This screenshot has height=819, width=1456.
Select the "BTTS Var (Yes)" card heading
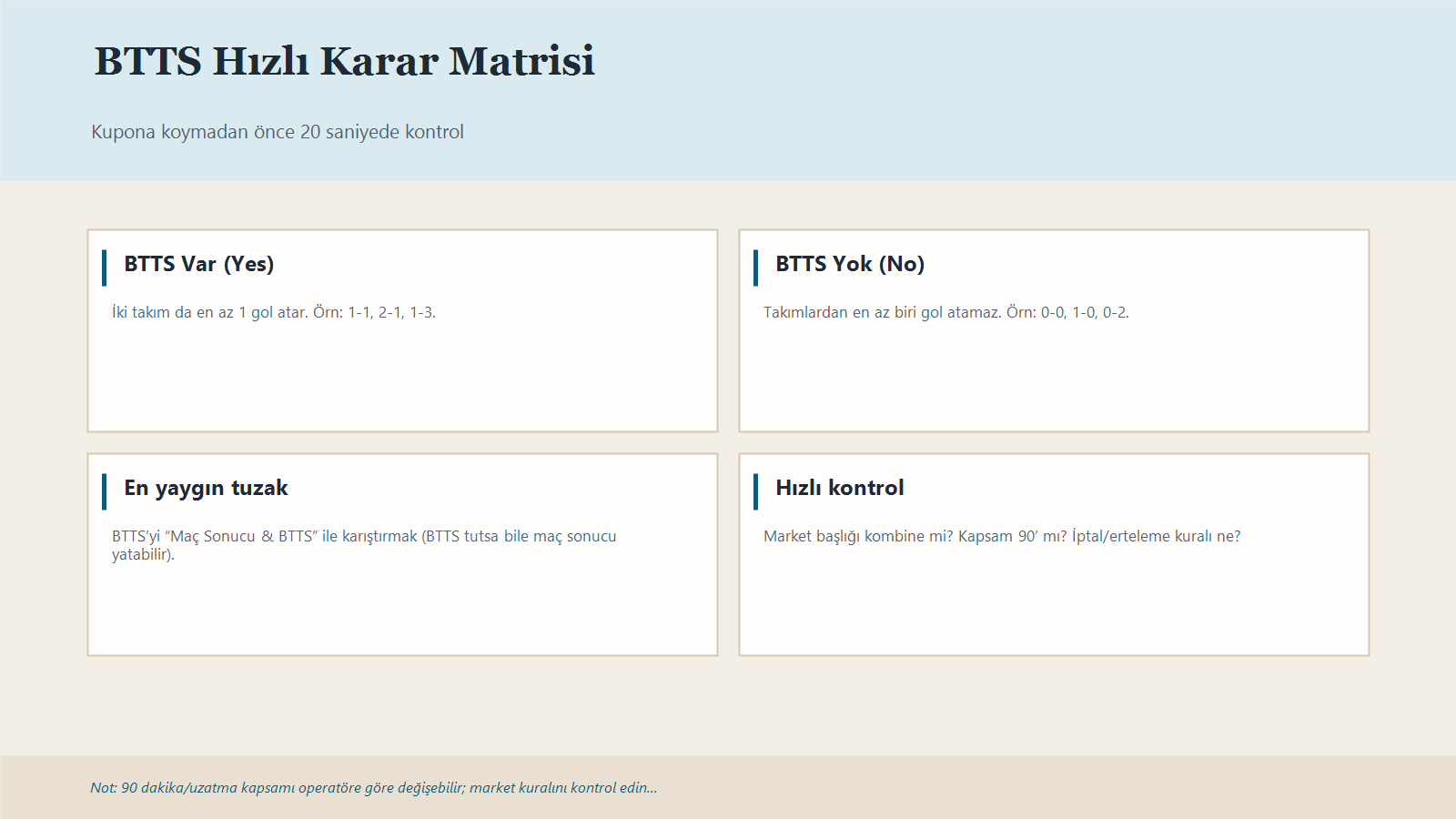(199, 264)
